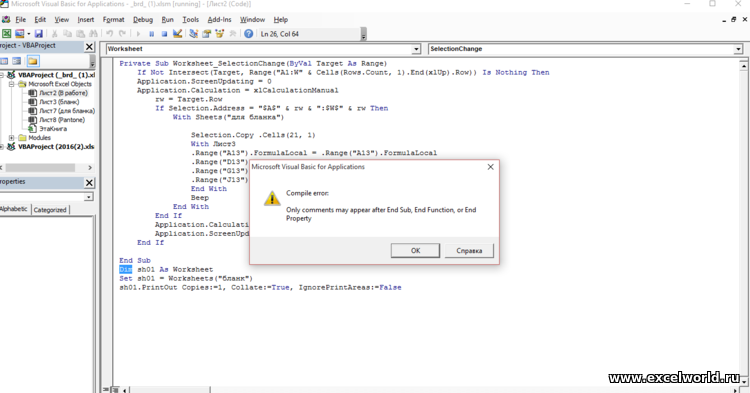Open Project Explorer toolbar icon
The width and height of the screenshot is (750, 393).
coord(194,34)
